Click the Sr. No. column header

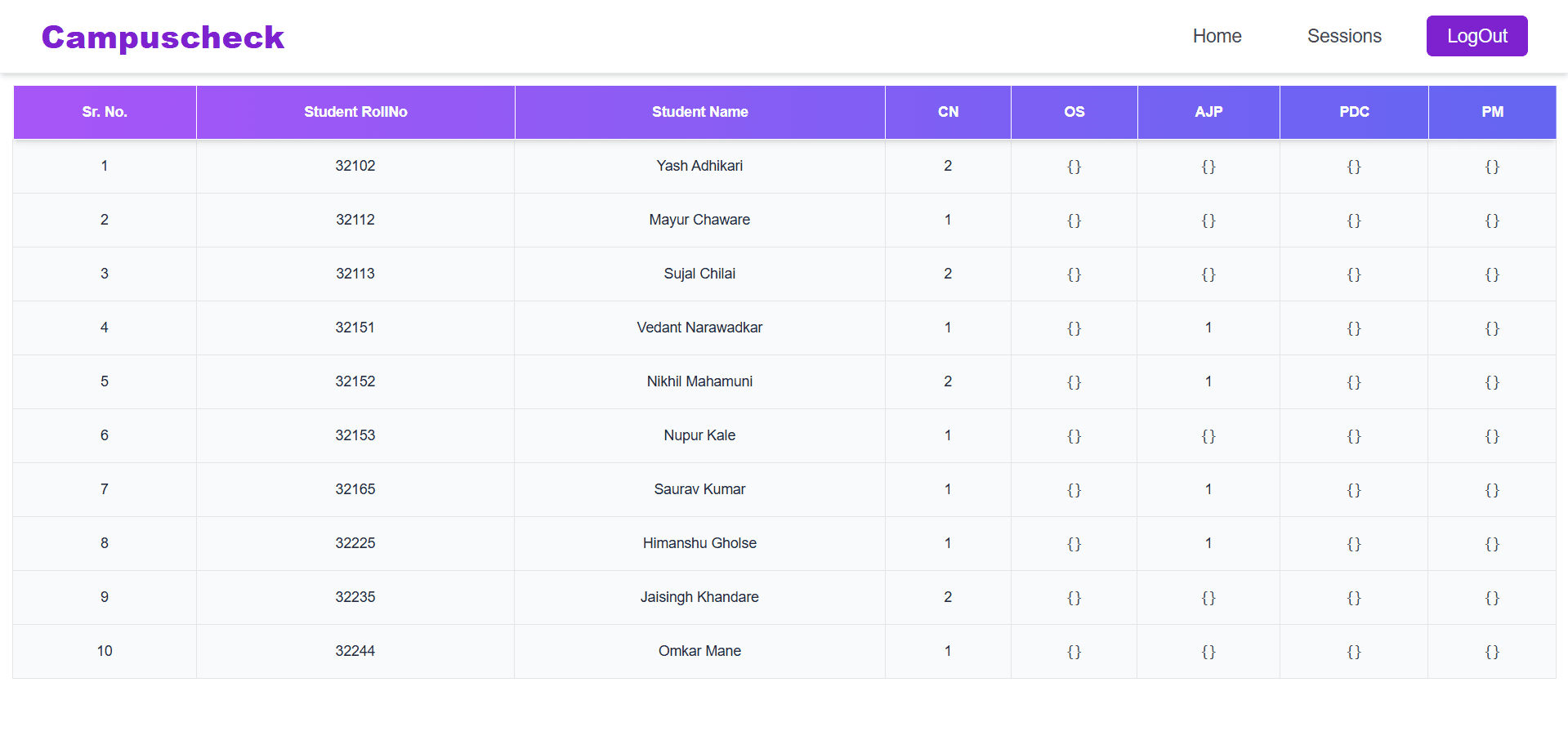click(104, 112)
